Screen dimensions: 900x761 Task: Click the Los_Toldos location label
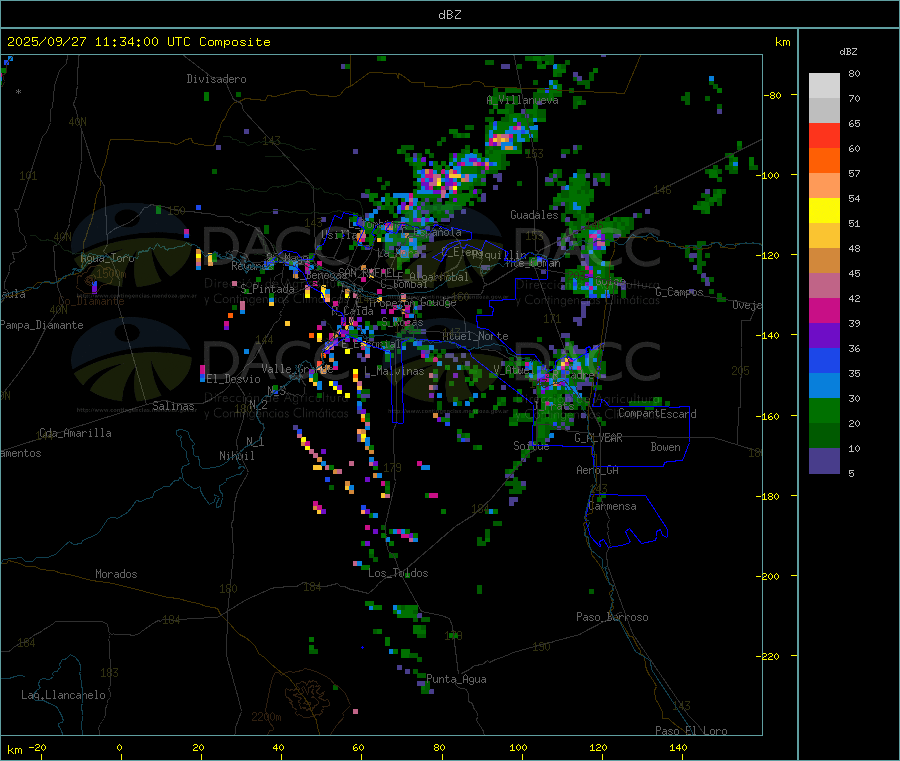click(x=398, y=573)
